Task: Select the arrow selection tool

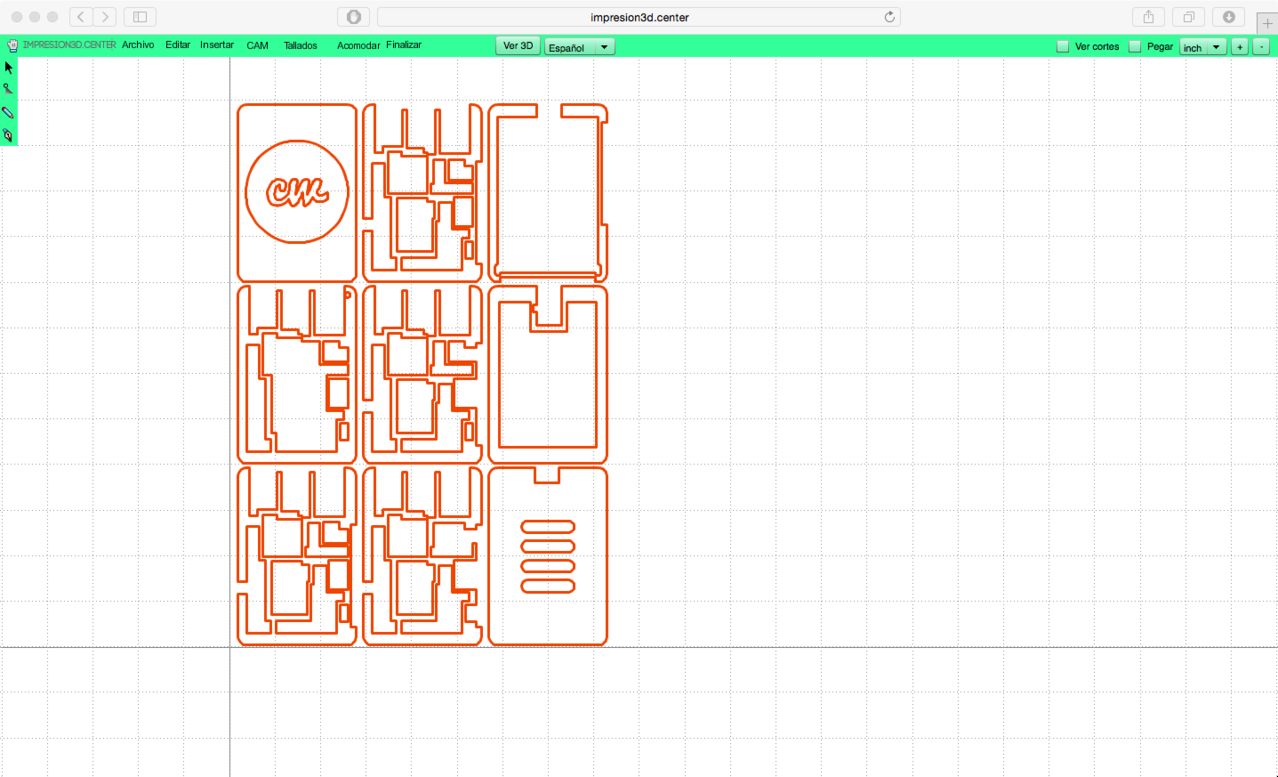Action: pyautogui.click(x=8, y=67)
